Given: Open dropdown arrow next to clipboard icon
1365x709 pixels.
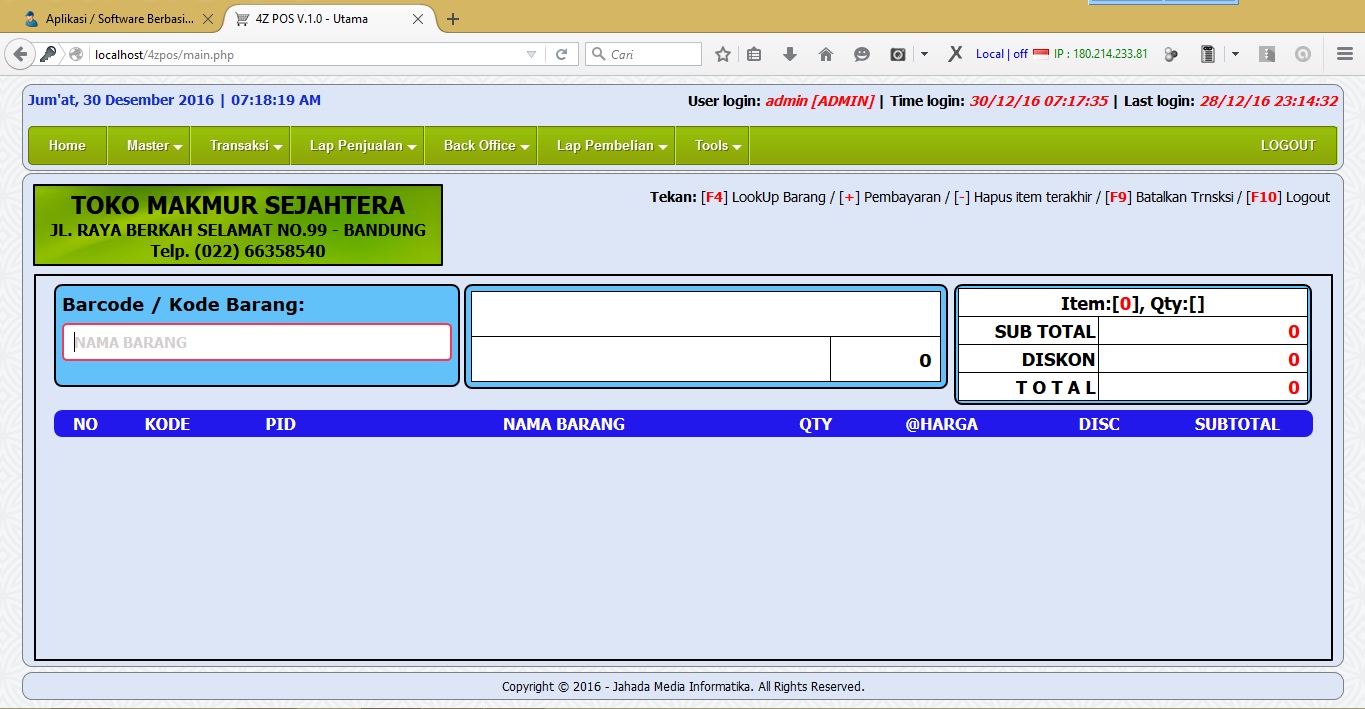Looking at the screenshot, I should point(1235,54).
